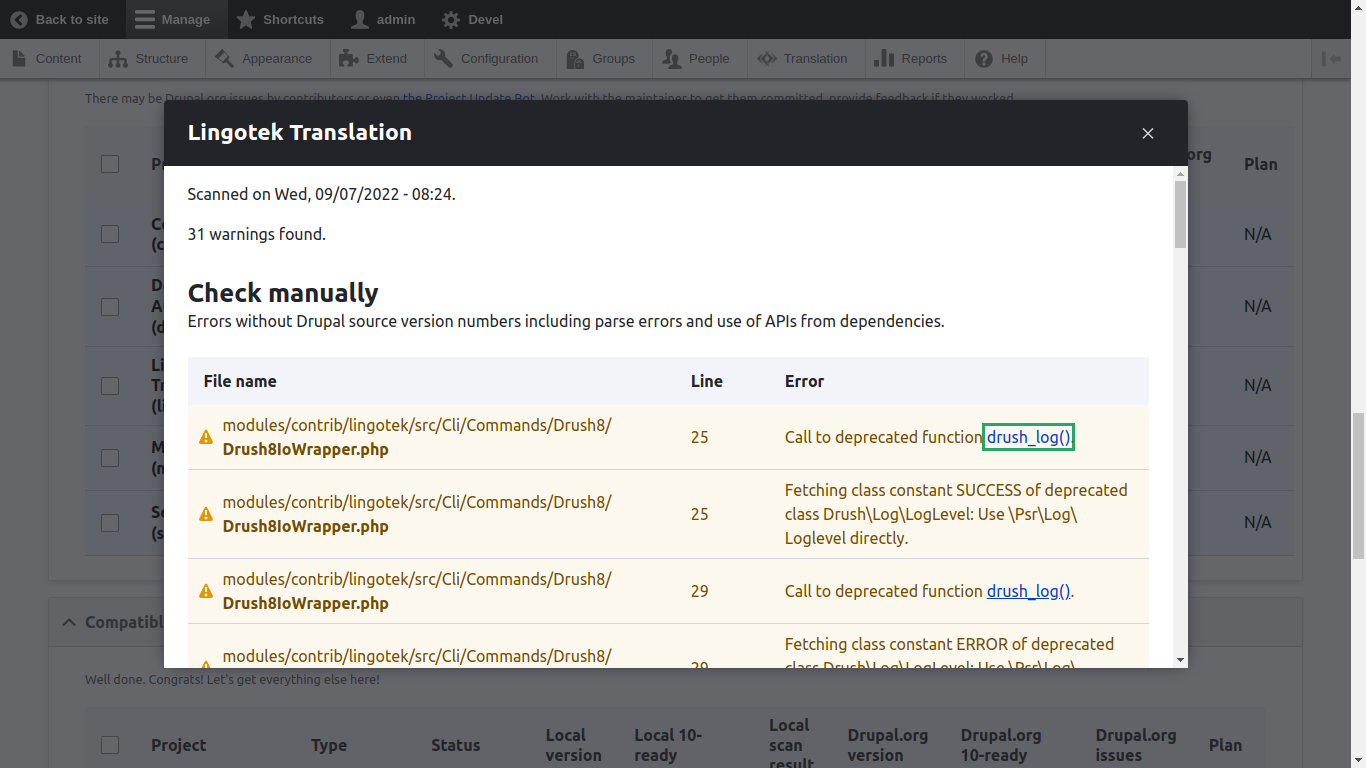Go to Structure admin menu
This screenshot has height=768, width=1366.
149,59
